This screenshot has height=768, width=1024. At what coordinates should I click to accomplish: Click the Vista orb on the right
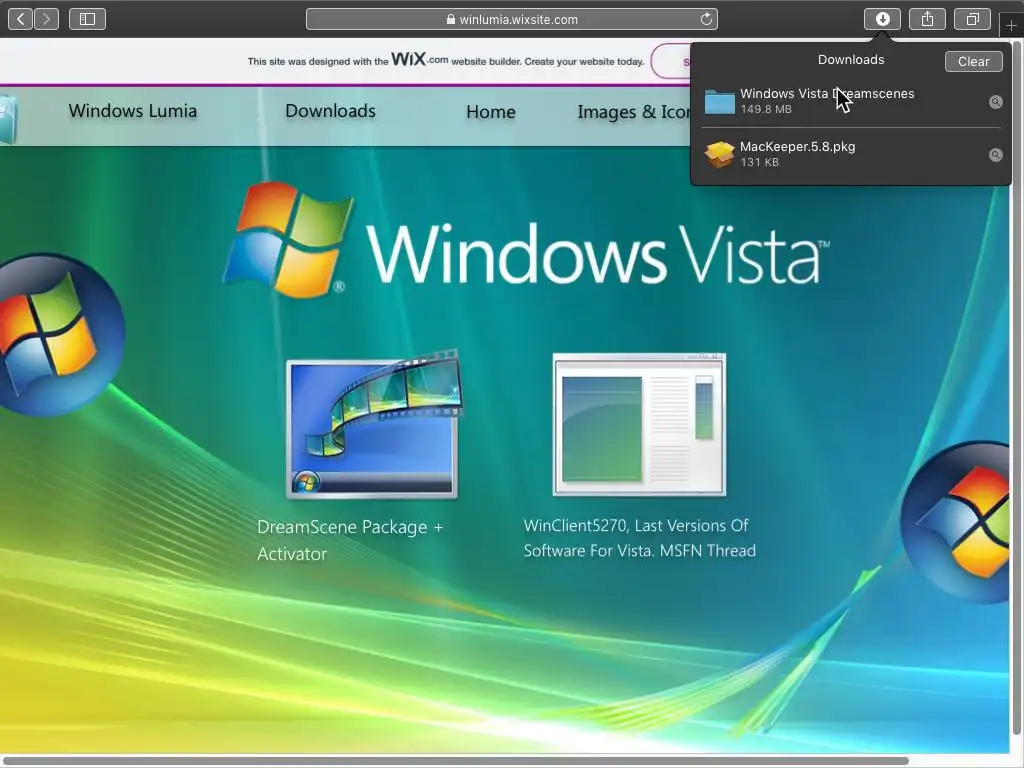(x=956, y=522)
